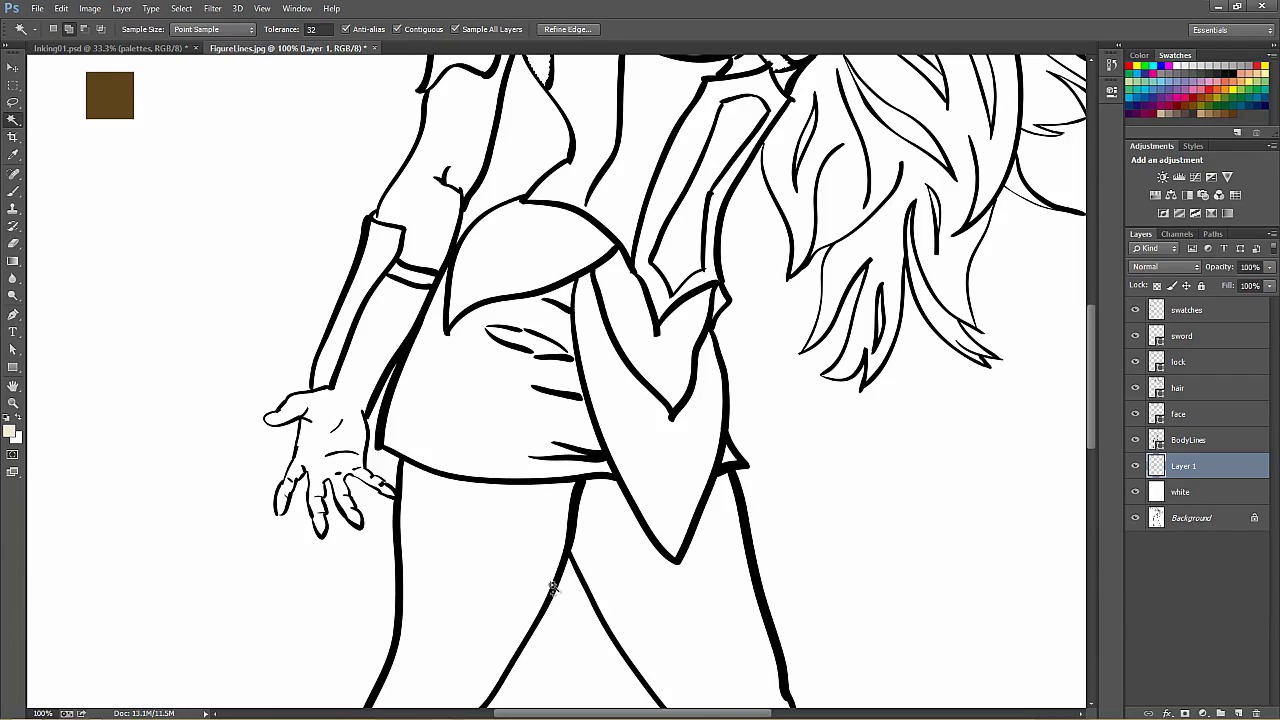Toggle the Anti-alias checkbox

click(346, 29)
